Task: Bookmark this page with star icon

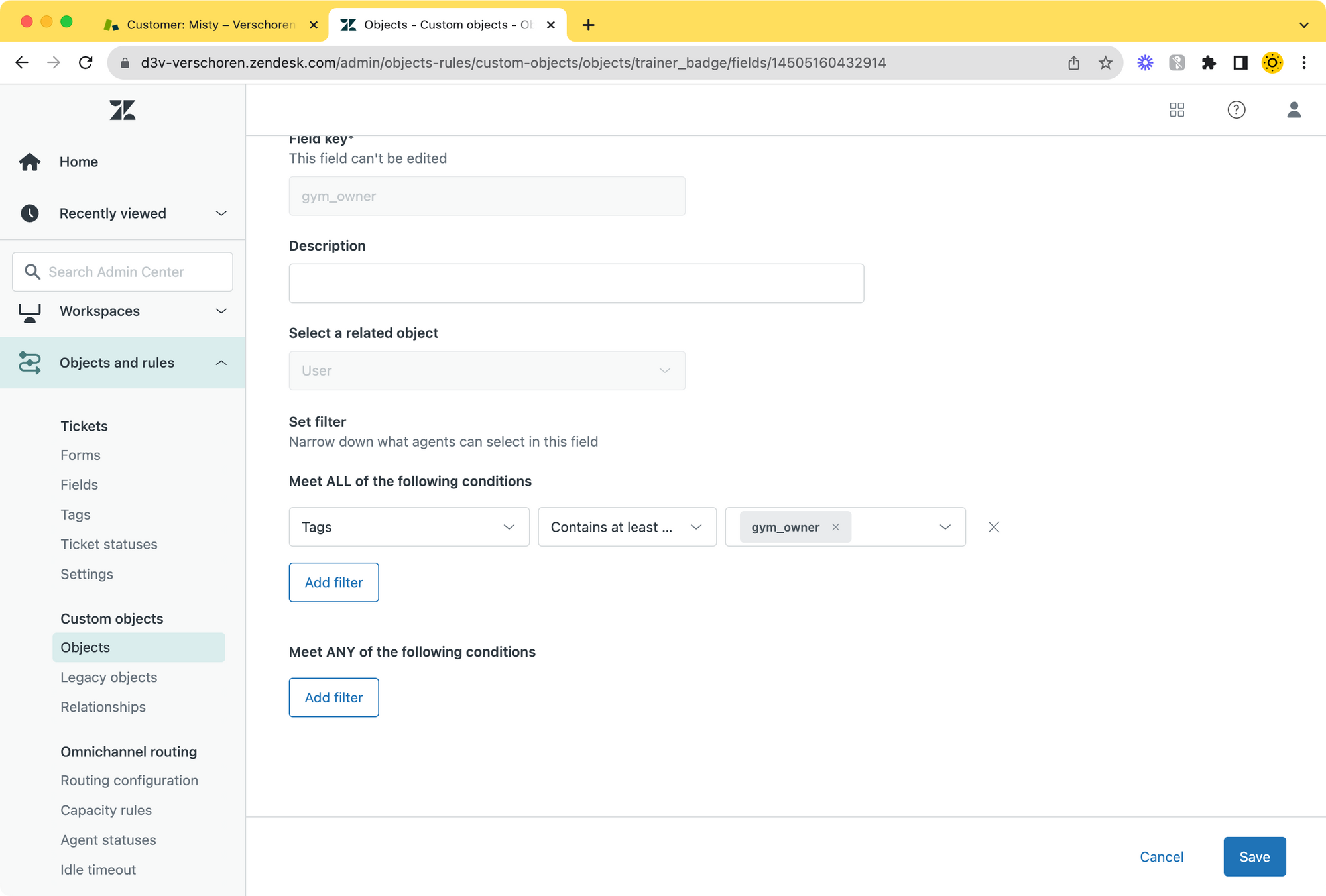Action: [1105, 63]
